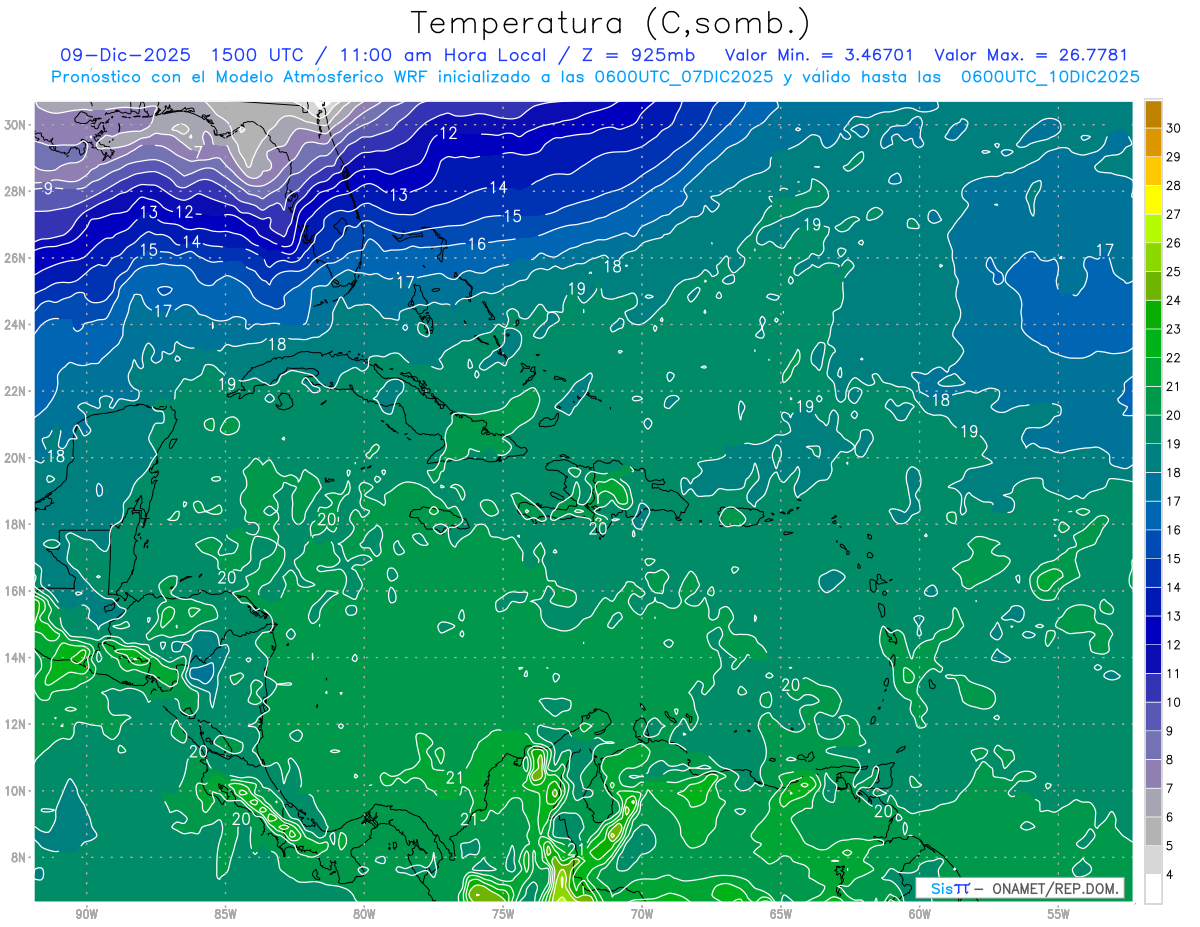This screenshot has height=927, width=1200.
Task: Pick white swatch below scale label 4
Action: point(1154,889)
